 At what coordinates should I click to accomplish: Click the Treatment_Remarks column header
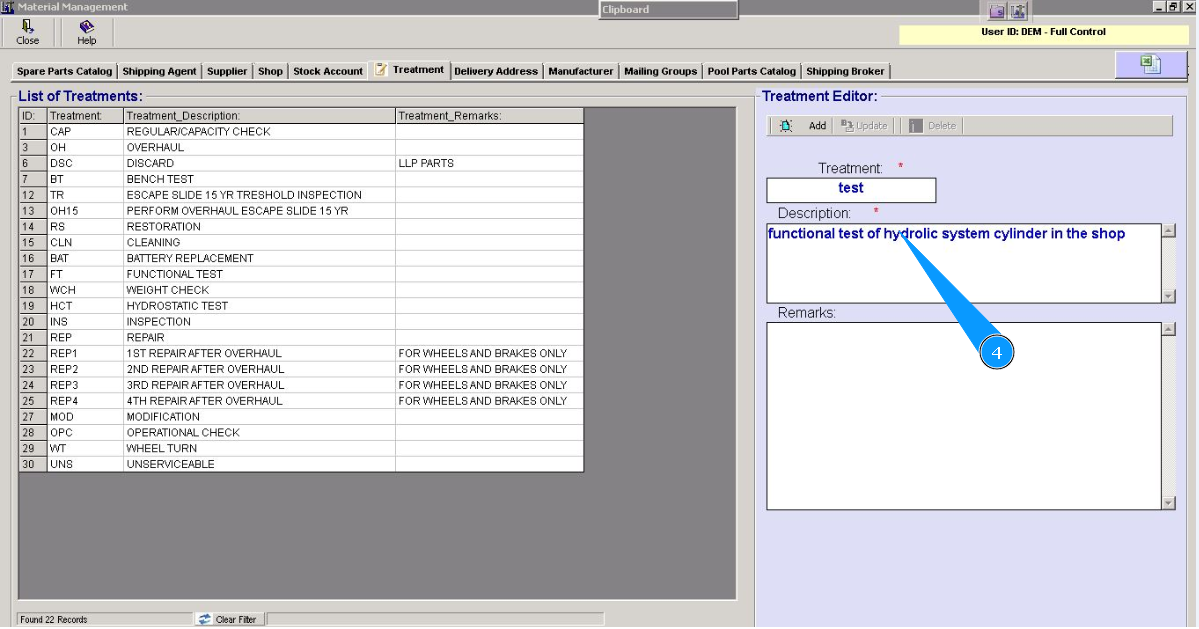click(x=489, y=116)
